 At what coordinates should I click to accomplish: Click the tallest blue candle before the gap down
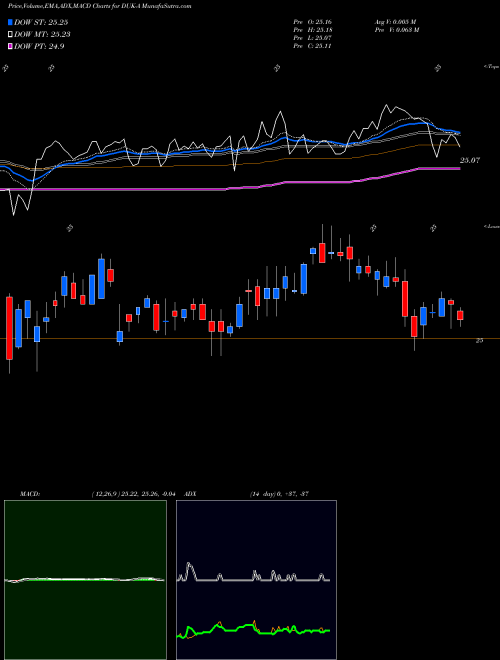101,279
